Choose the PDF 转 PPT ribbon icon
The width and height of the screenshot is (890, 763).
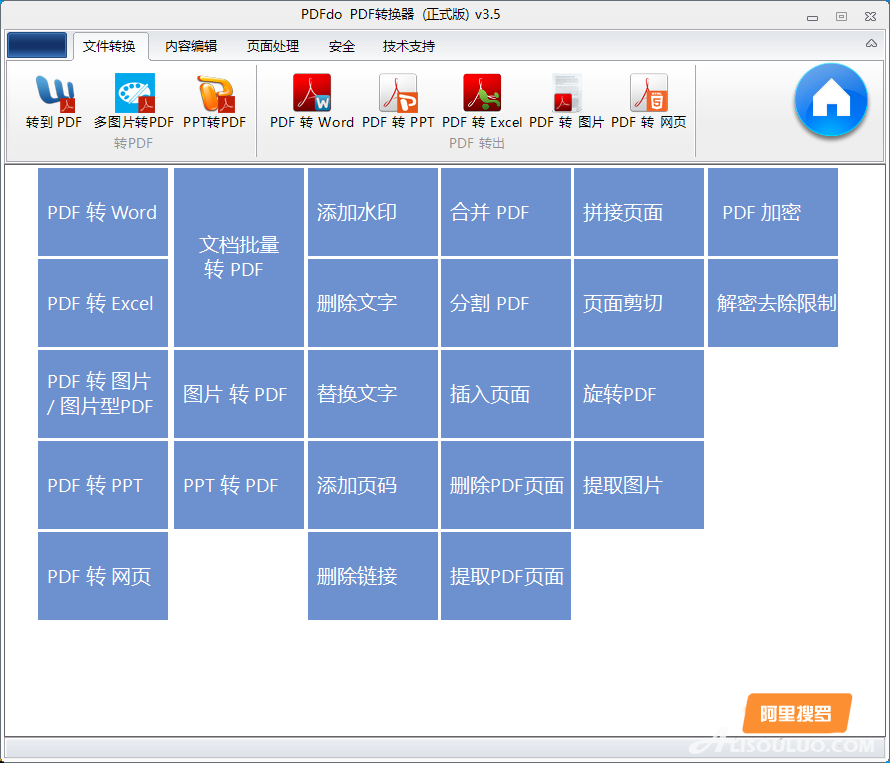pos(398,101)
